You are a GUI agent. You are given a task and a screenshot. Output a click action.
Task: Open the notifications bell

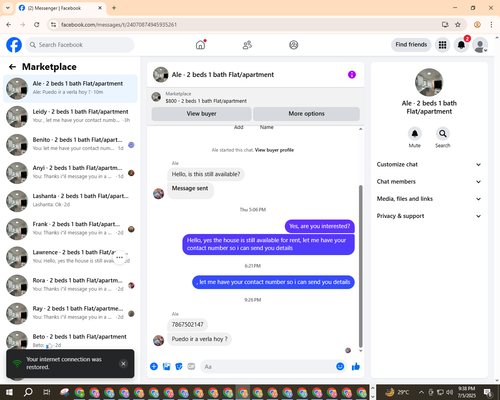pyautogui.click(x=461, y=45)
